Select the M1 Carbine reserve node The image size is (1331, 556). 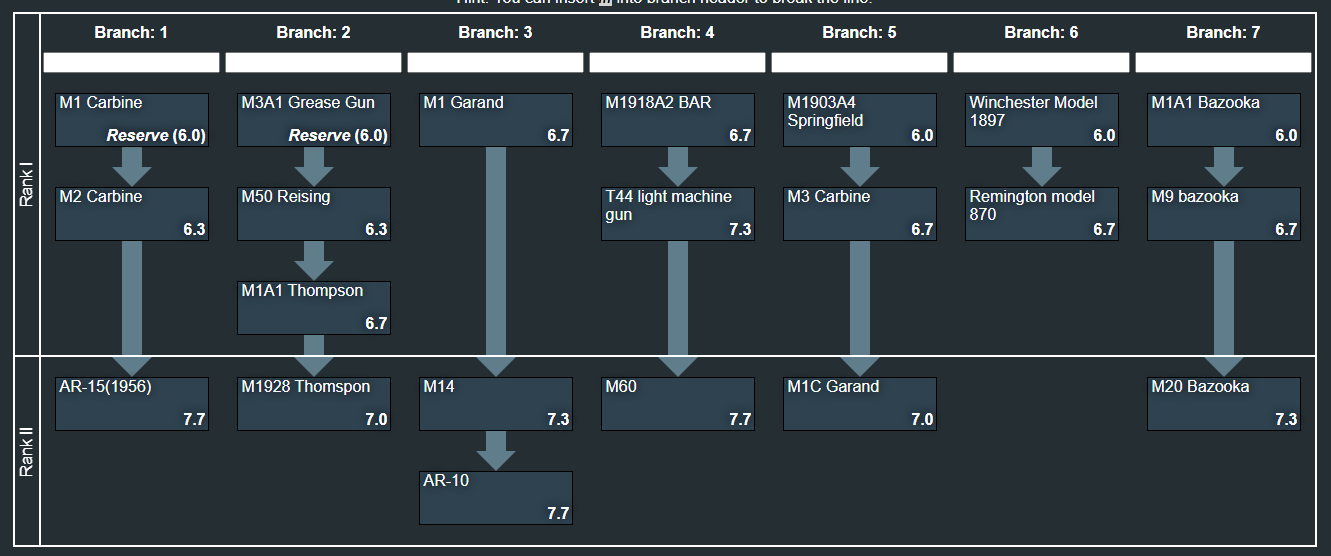[x=132, y=120]
